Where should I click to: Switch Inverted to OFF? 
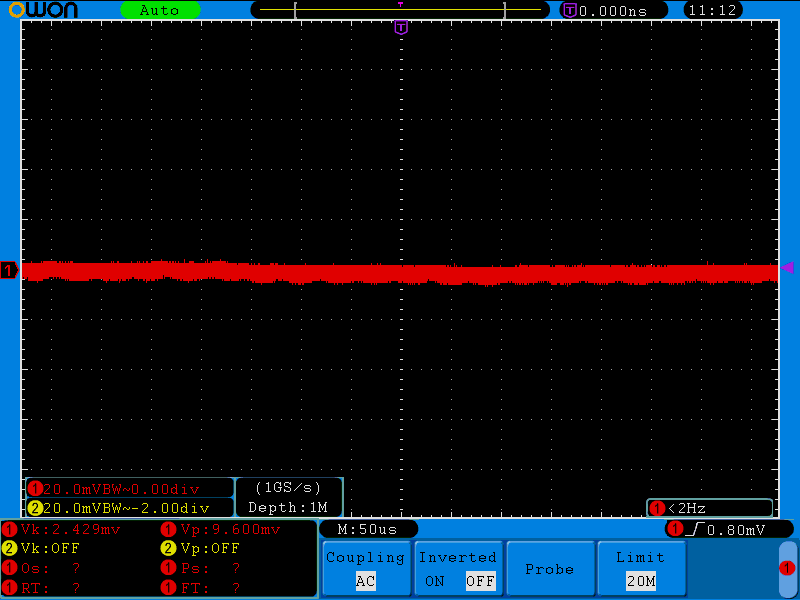(479, 581)
